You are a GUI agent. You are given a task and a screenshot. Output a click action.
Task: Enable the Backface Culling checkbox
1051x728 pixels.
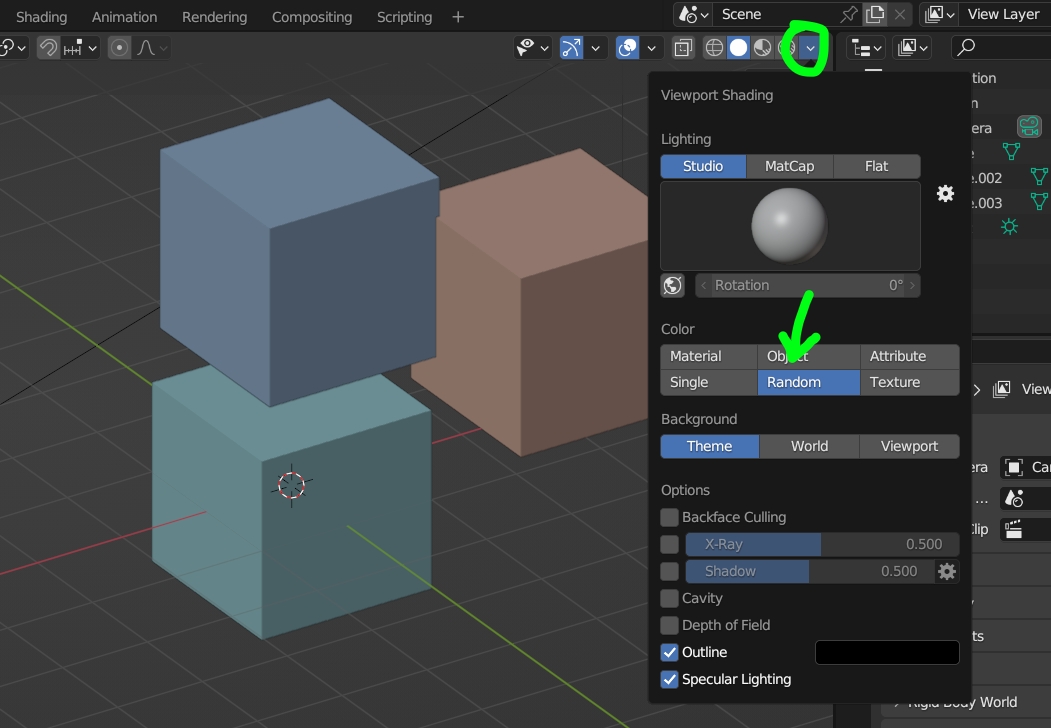coord(668,517)
